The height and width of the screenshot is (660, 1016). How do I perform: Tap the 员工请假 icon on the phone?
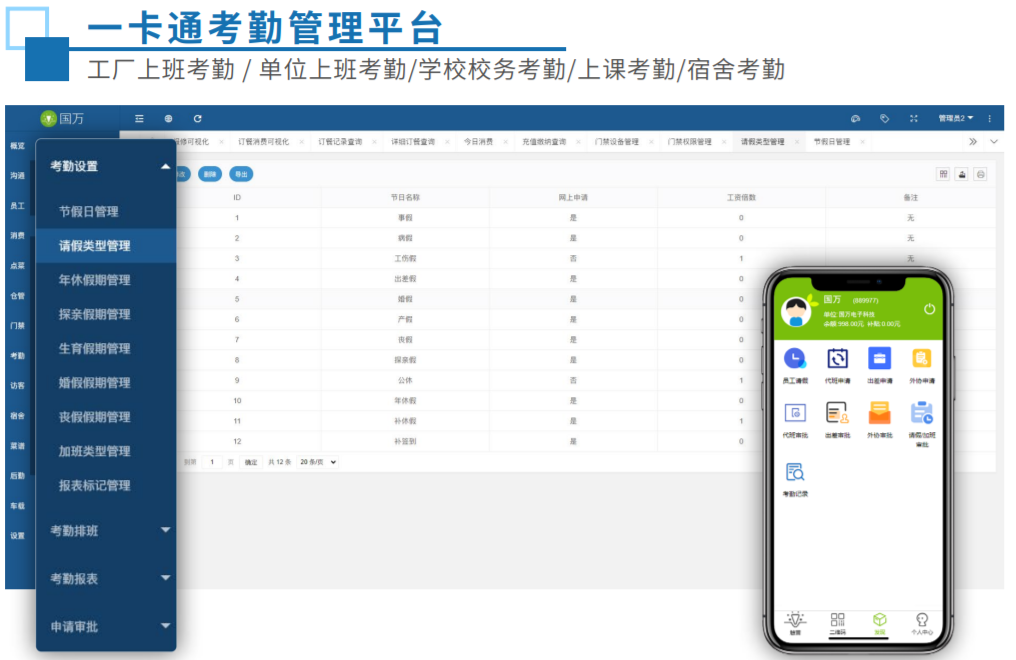click(x=795, y=360)
